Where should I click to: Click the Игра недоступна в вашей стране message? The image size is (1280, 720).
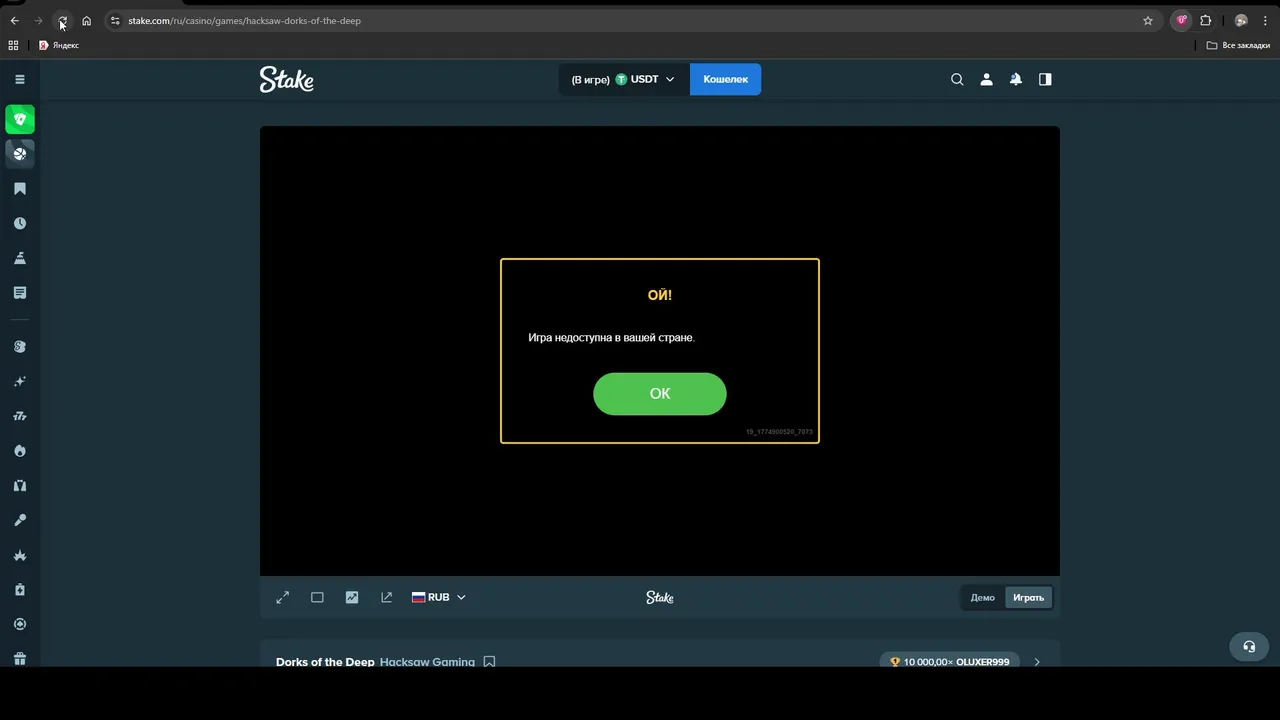coord(611,338)
